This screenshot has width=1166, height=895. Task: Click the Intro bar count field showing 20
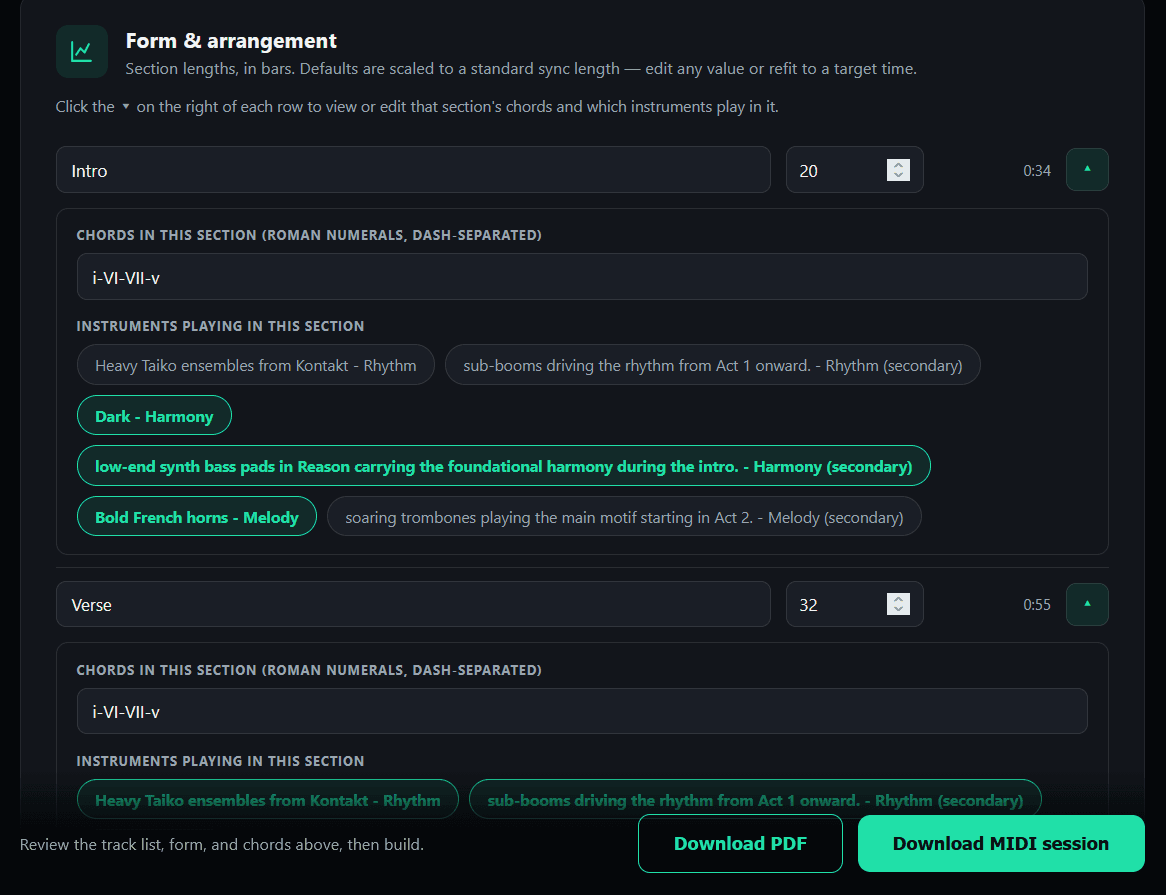tap(854, 170)
